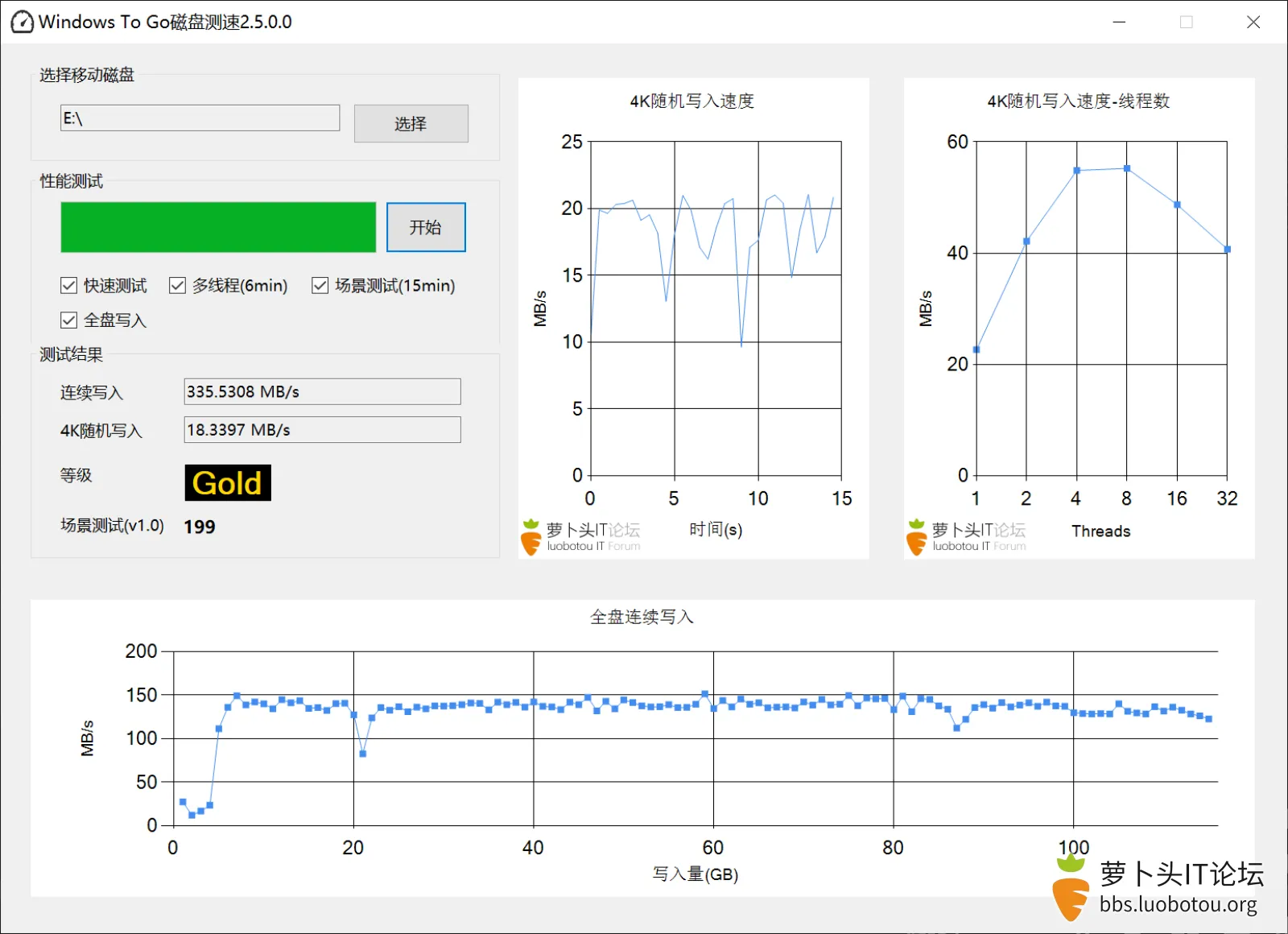Click the scene test score 199
The width and height of the screenshot is (1288, 934).
200,527
